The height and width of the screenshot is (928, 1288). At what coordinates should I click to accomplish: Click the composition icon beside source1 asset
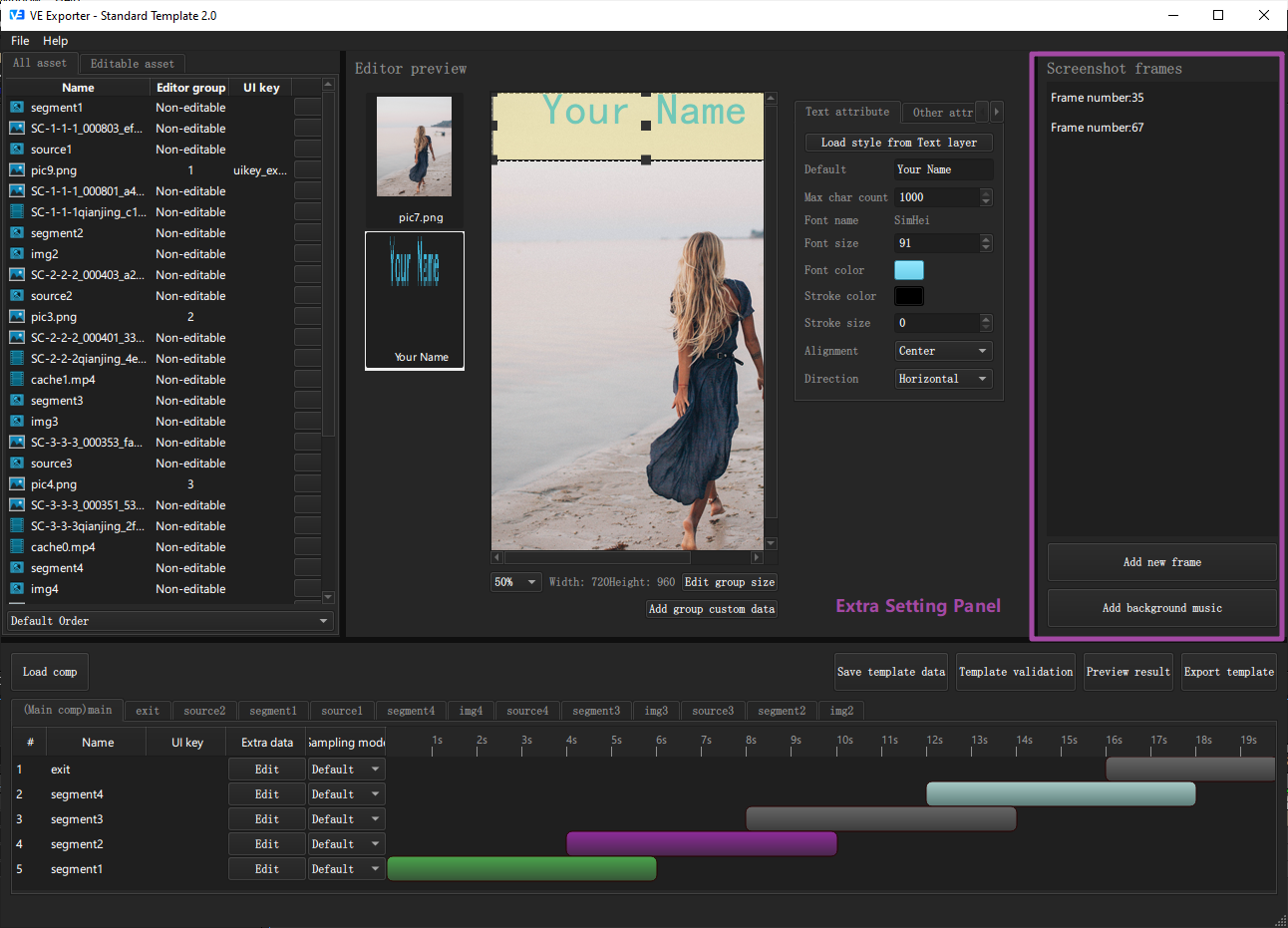17,150
